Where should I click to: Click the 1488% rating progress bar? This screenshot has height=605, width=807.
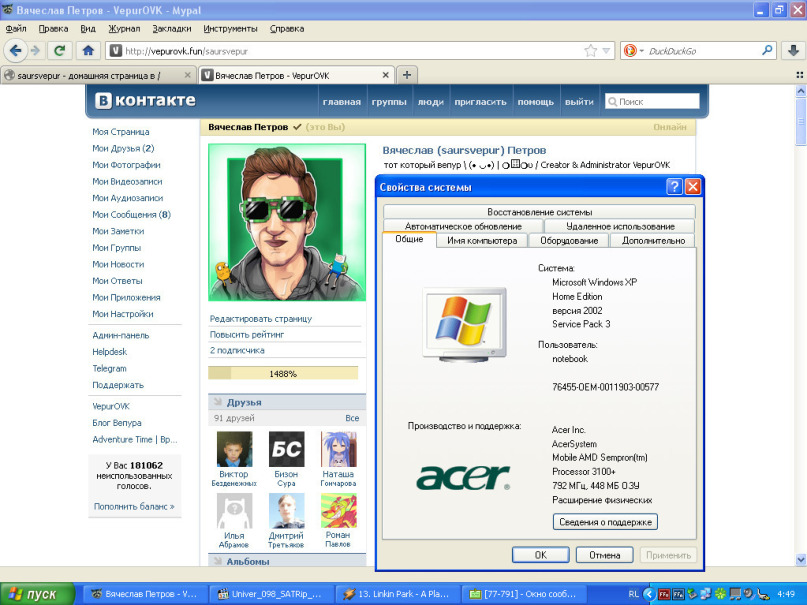tap(283, 373)
